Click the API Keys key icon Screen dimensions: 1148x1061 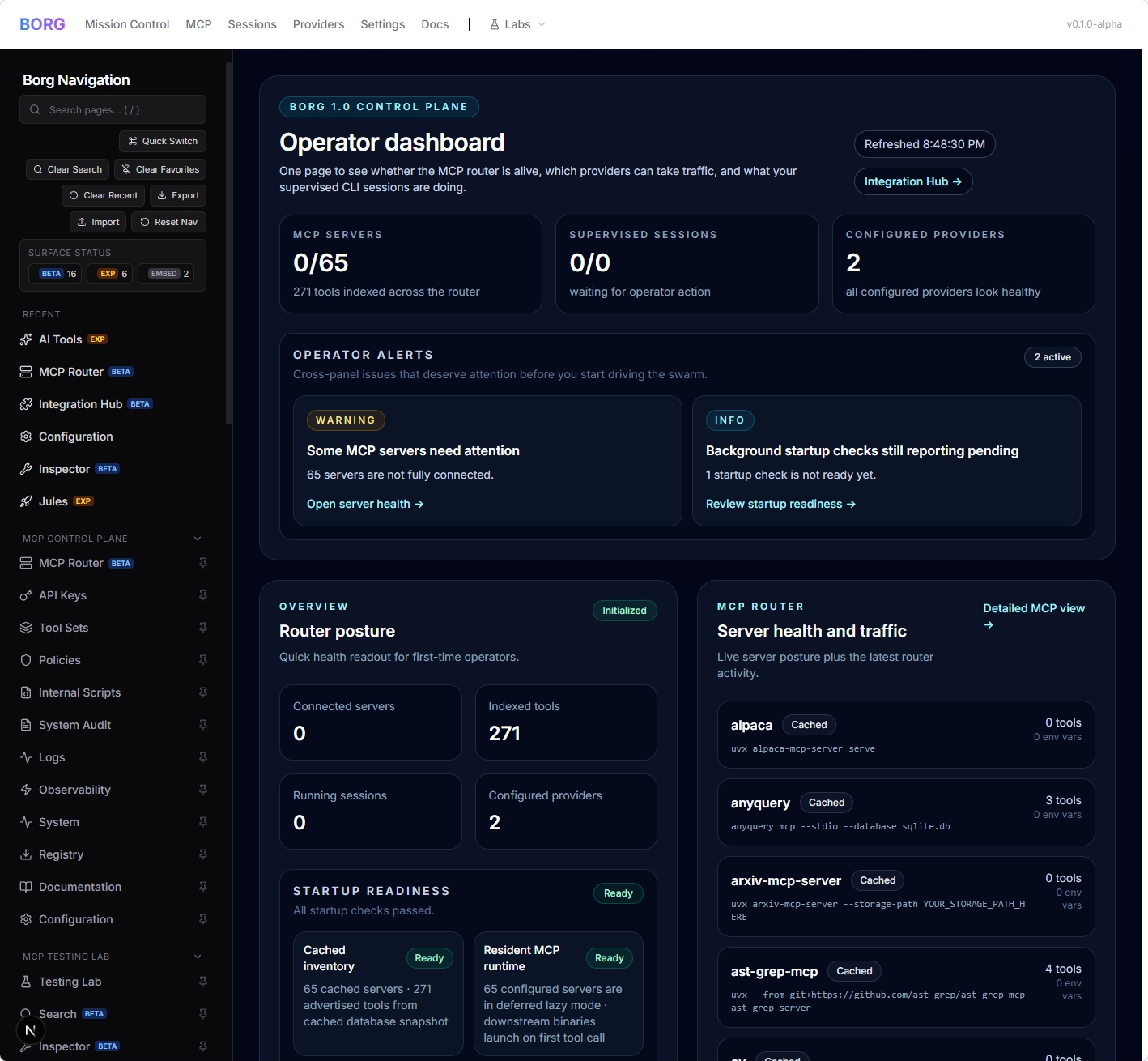pos(26,595)
